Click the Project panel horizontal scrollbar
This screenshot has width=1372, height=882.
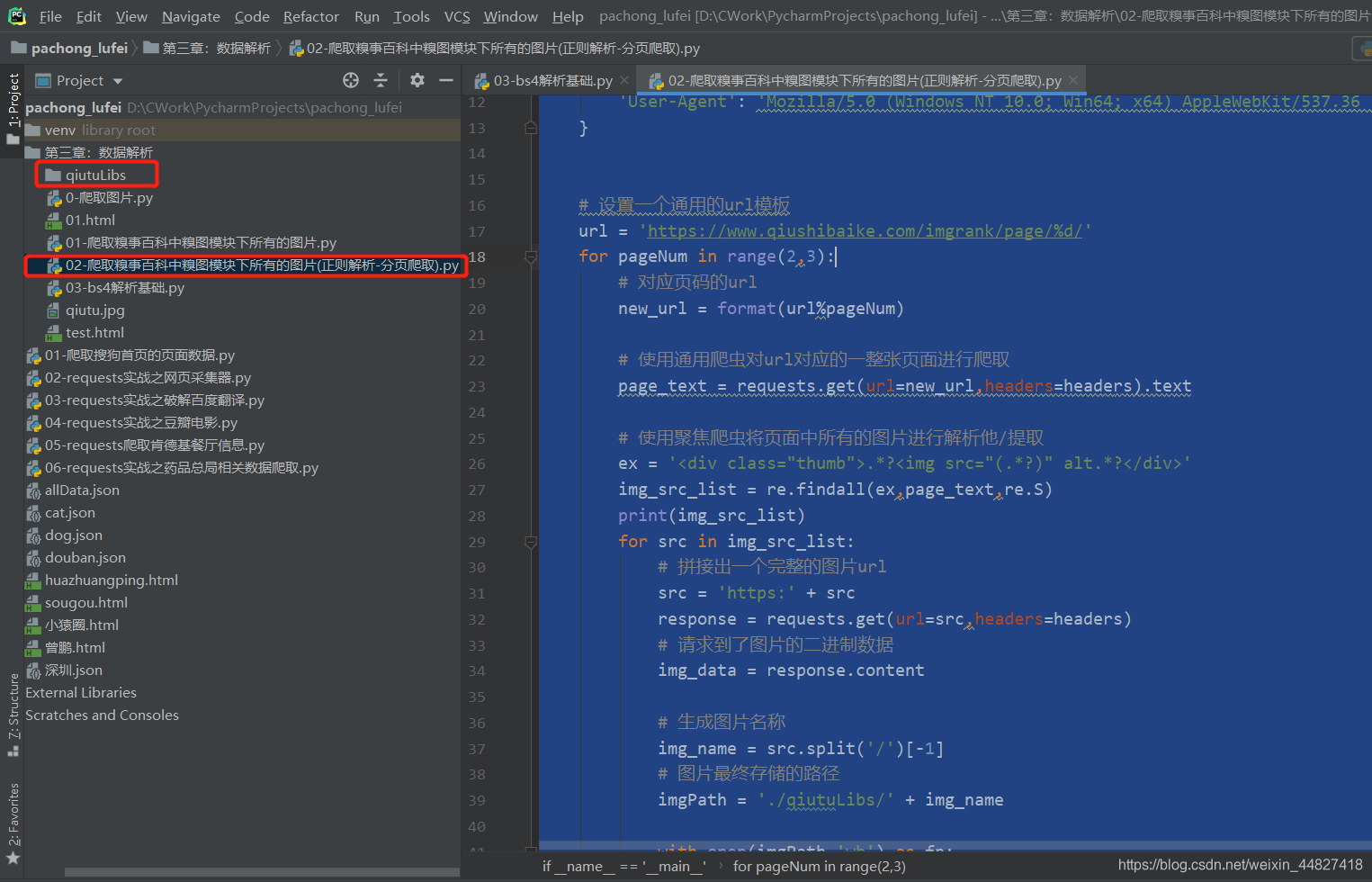(261, 872)
